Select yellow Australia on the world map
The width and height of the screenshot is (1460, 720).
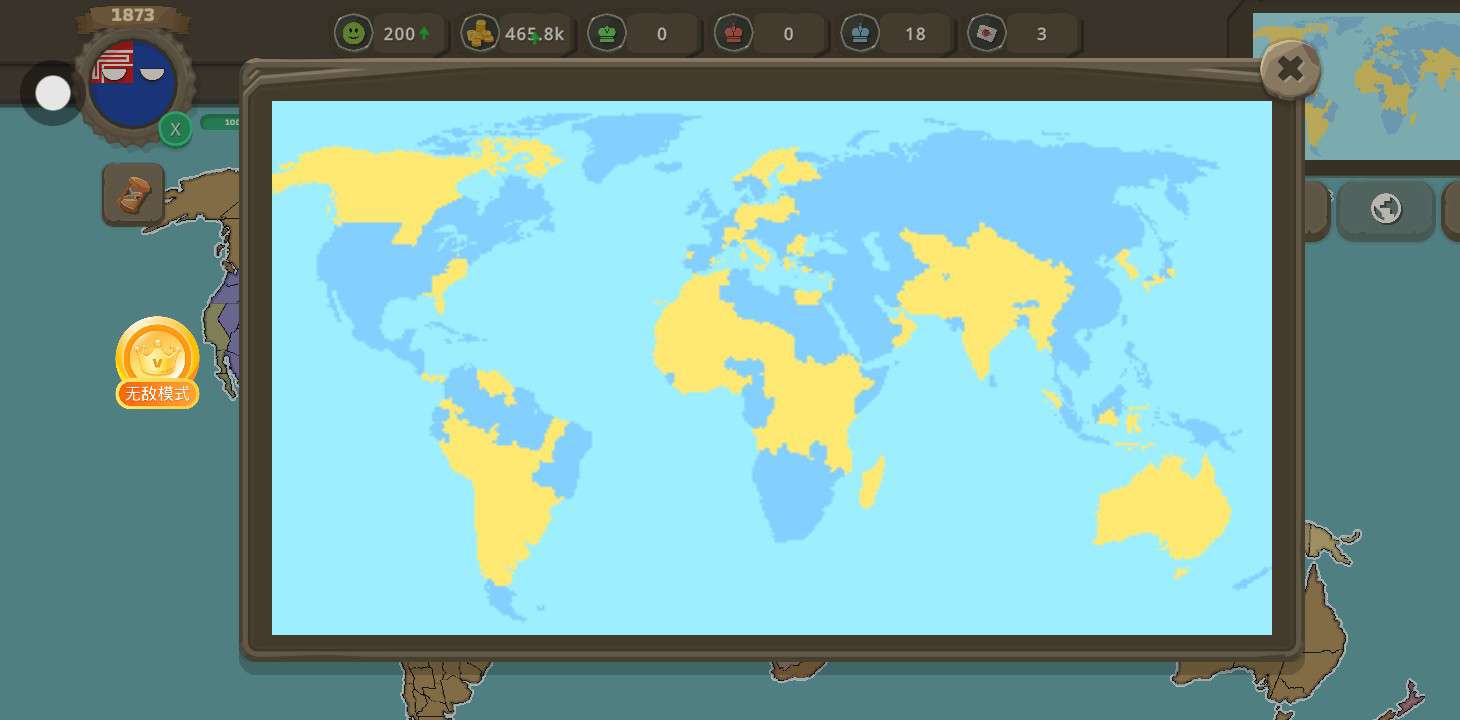click(1163, 509)
